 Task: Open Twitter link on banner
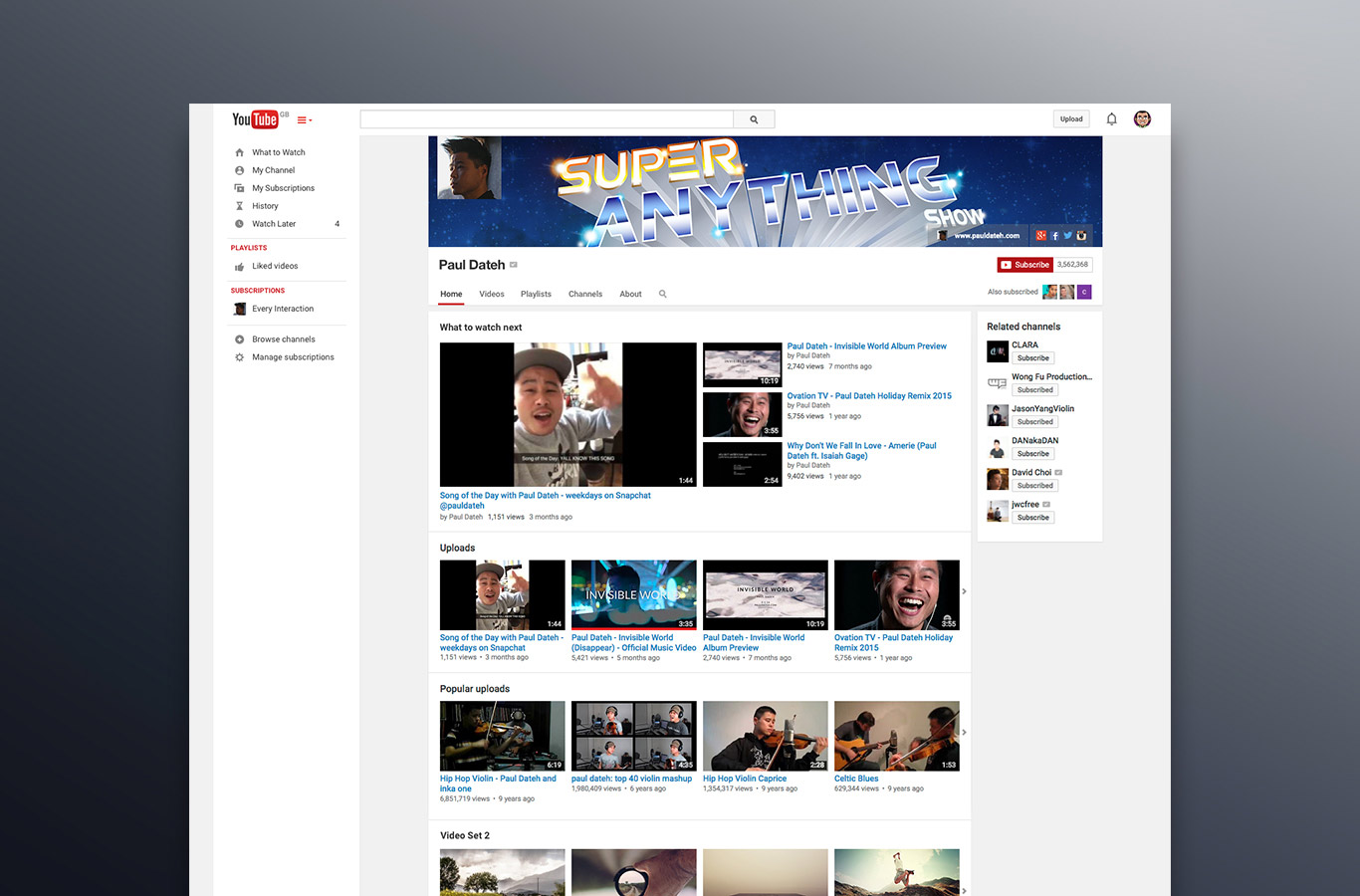pos(1067,236)
